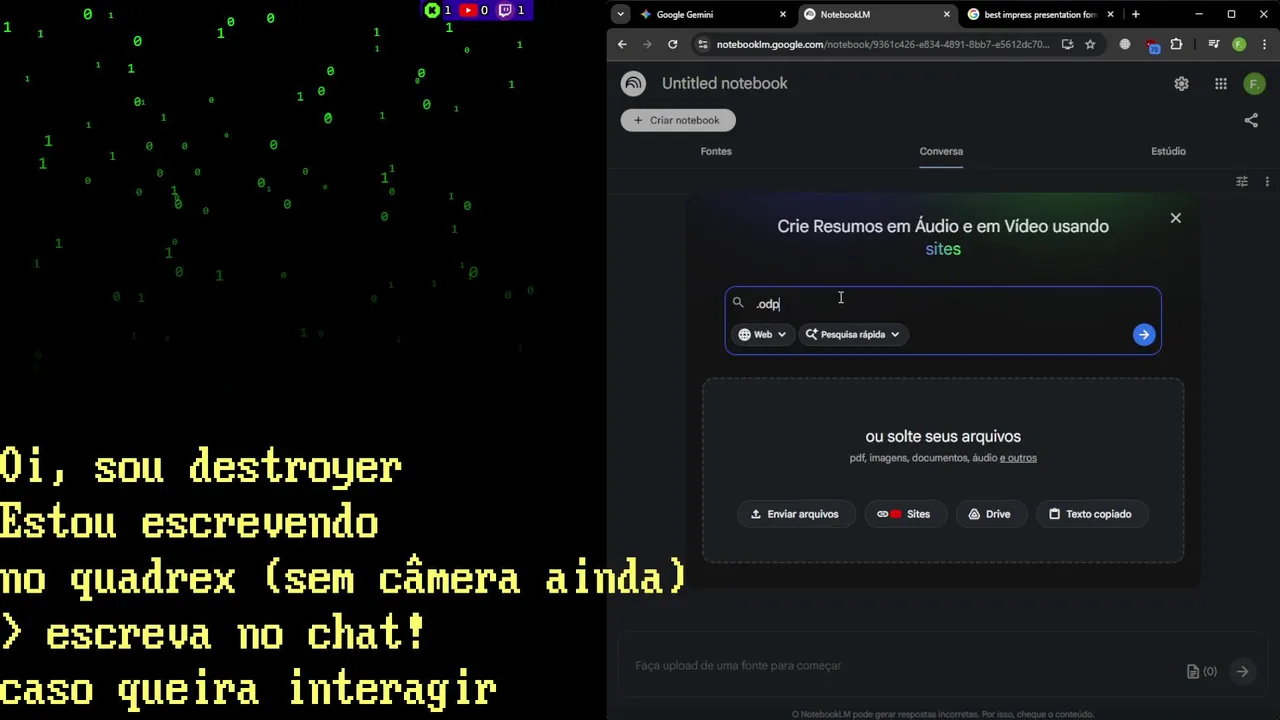This screenshot has width=1280, height=720.
Task: Click the browser address bar URL
Action: [x=882, y=44]
